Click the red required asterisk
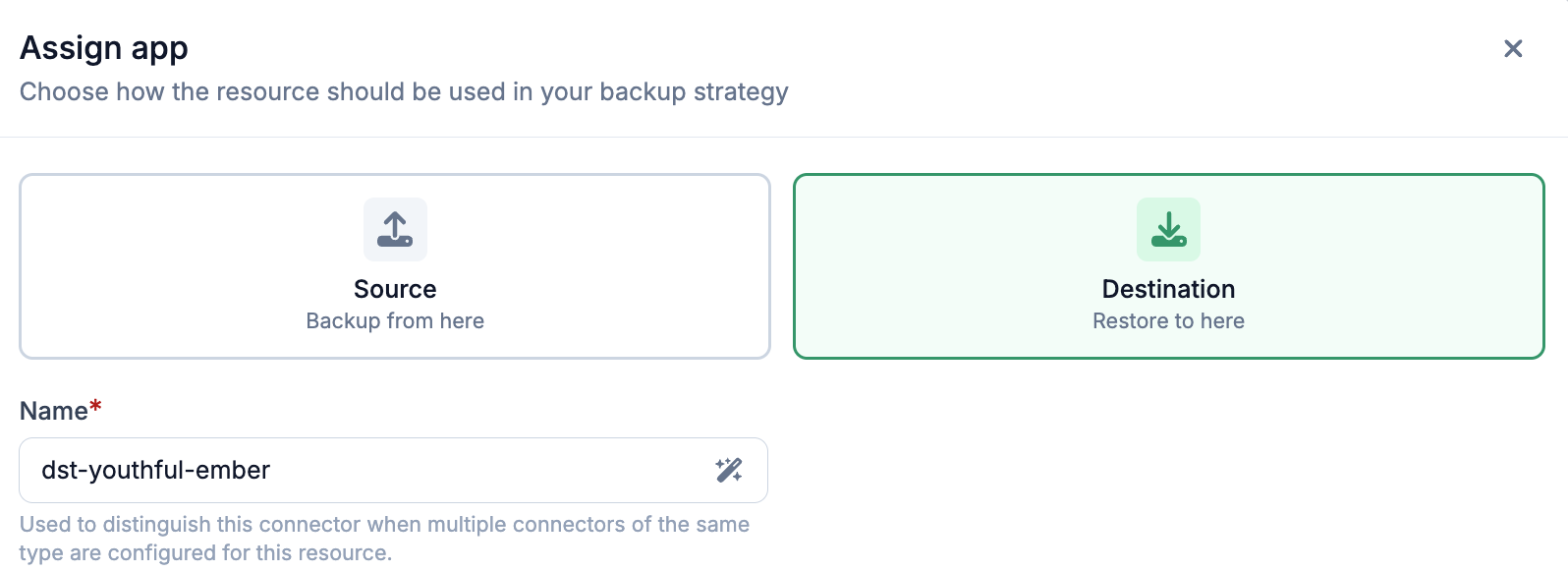Image resolution: width=1568 pixels, height=572 pixels. pyautogui.click(x=95, y=406)
